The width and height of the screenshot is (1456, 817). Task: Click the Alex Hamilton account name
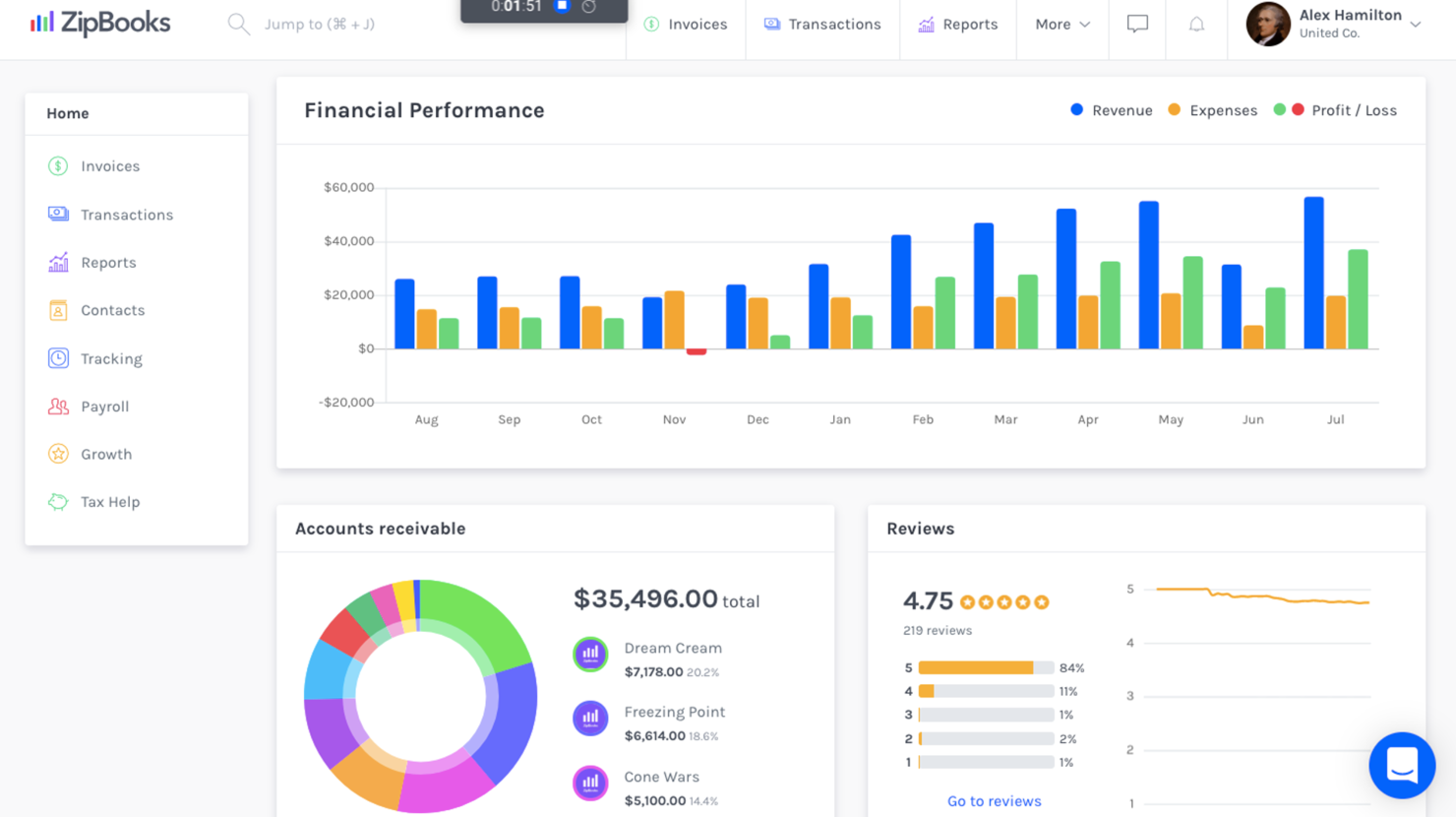point(1350,15)
